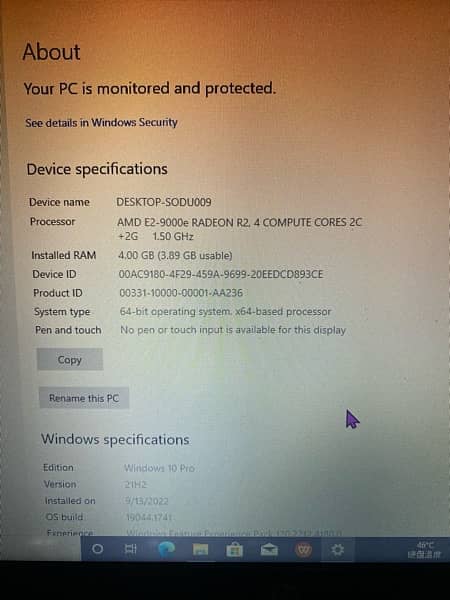Screen dimensions: 450x600
Task: Click the Device ID value string
Action: tap(221, 274)
